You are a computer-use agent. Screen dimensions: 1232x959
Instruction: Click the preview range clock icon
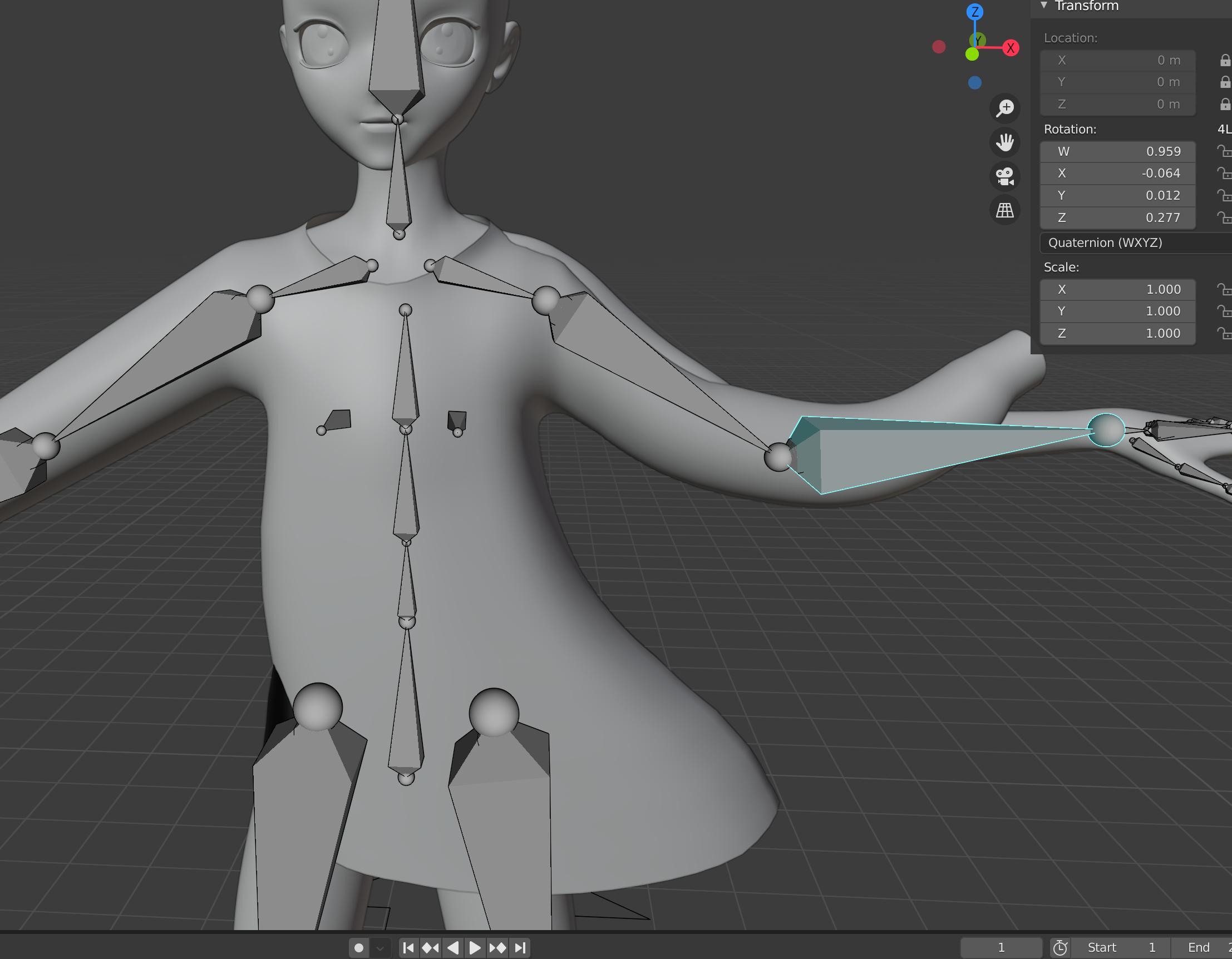[x=1060, y=948]
